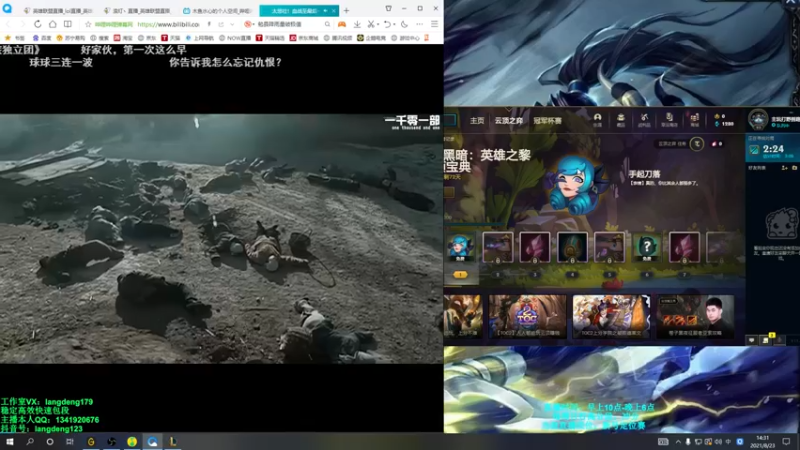The width and height of the screenshot is (800, 450).
Task: Open the browser hamburger menu
Action: point(434,24)
